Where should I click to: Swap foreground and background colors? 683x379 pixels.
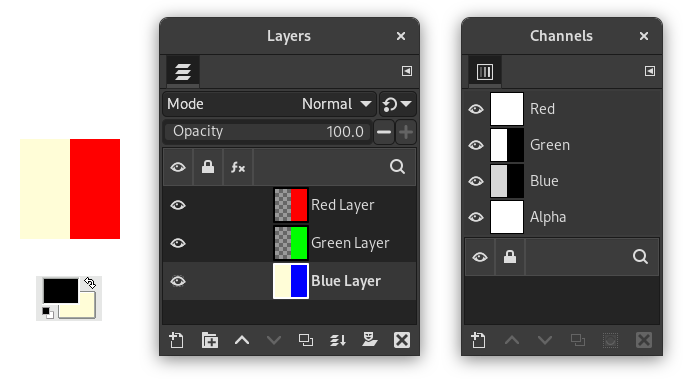[90, 283]
